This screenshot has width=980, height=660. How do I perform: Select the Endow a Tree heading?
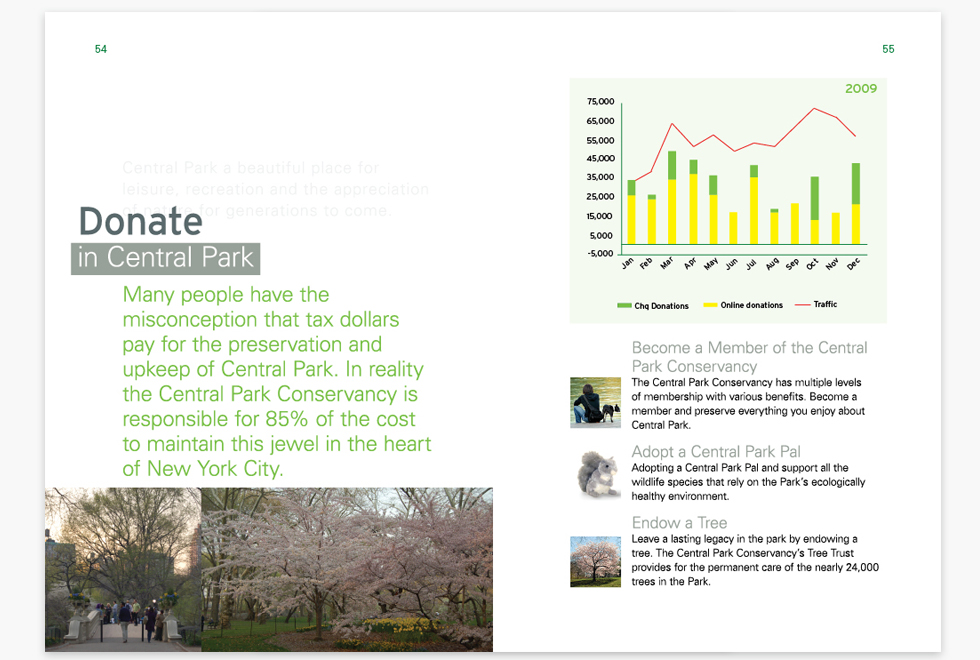click(679, 523)
